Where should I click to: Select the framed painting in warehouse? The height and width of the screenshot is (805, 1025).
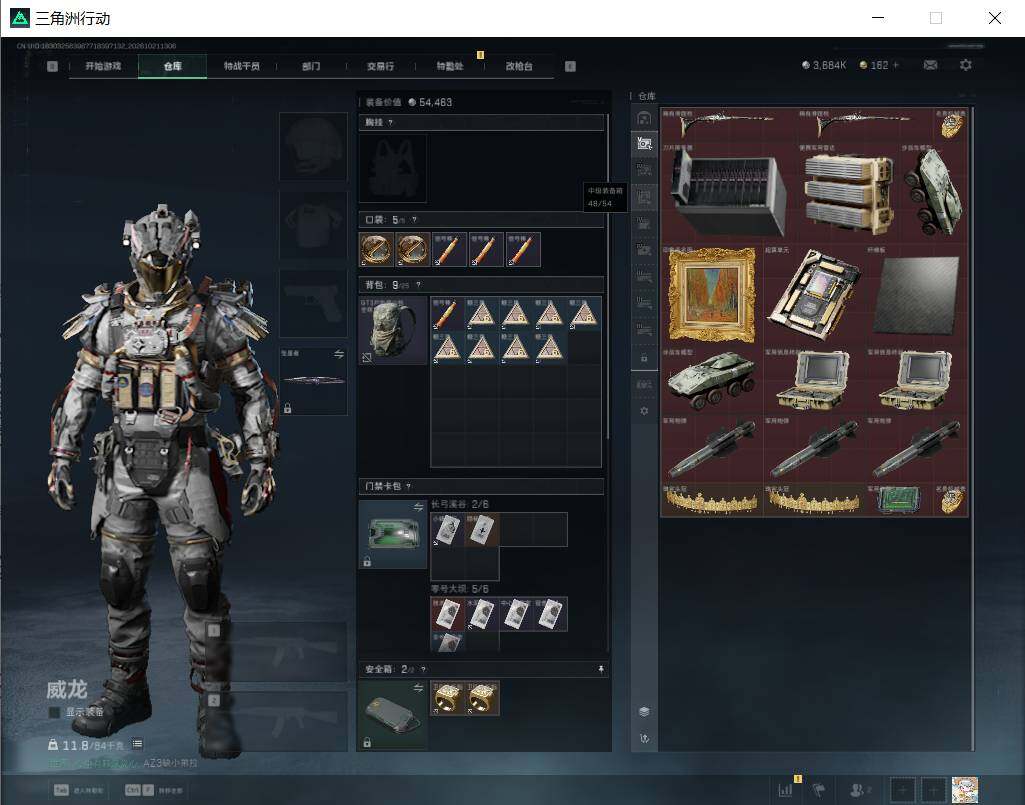pos(712,295)
